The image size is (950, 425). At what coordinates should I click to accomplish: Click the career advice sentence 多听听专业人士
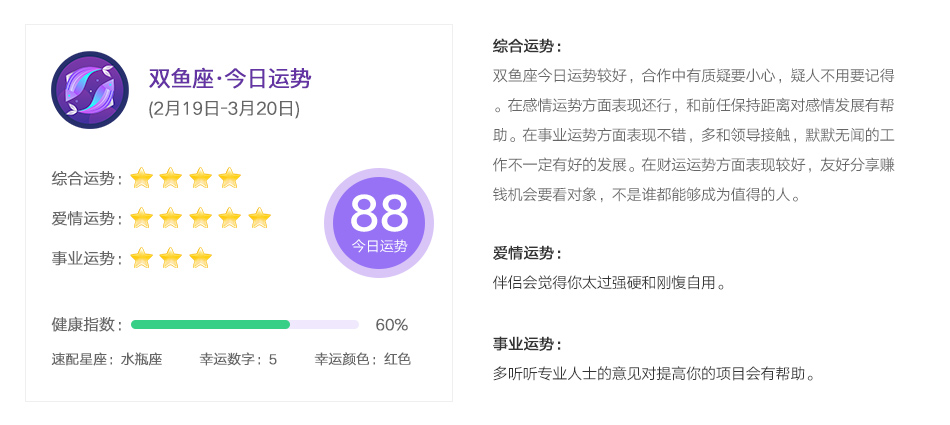[x=654, y=373]
